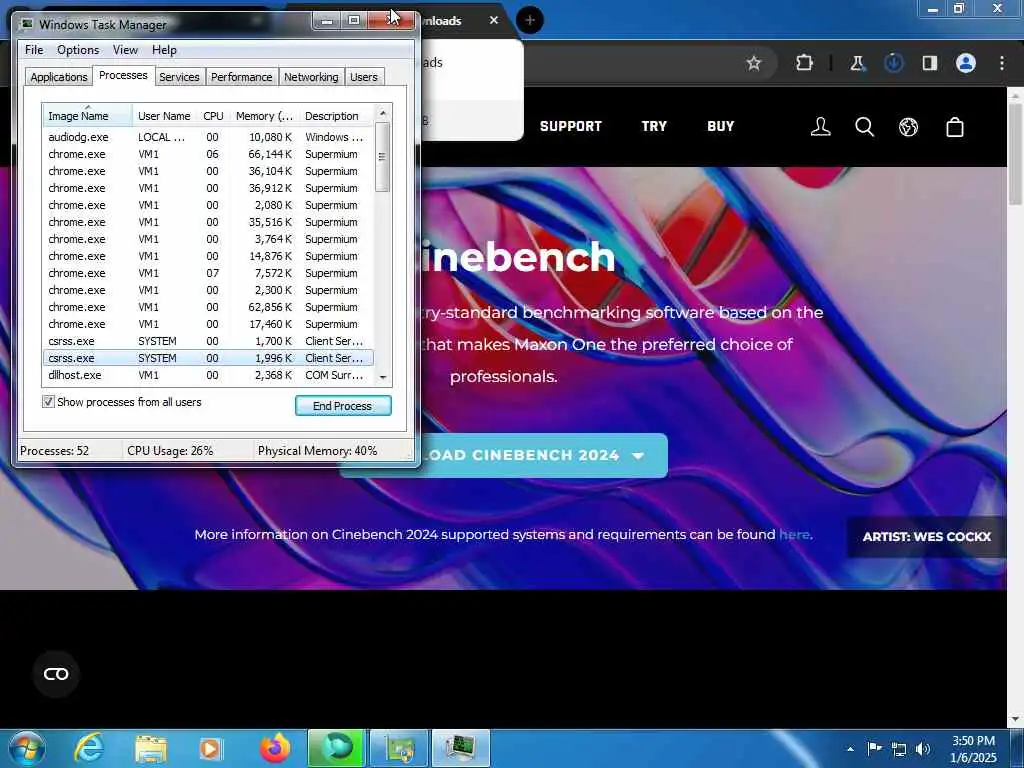Select the Processes tab

click(123, 75)
